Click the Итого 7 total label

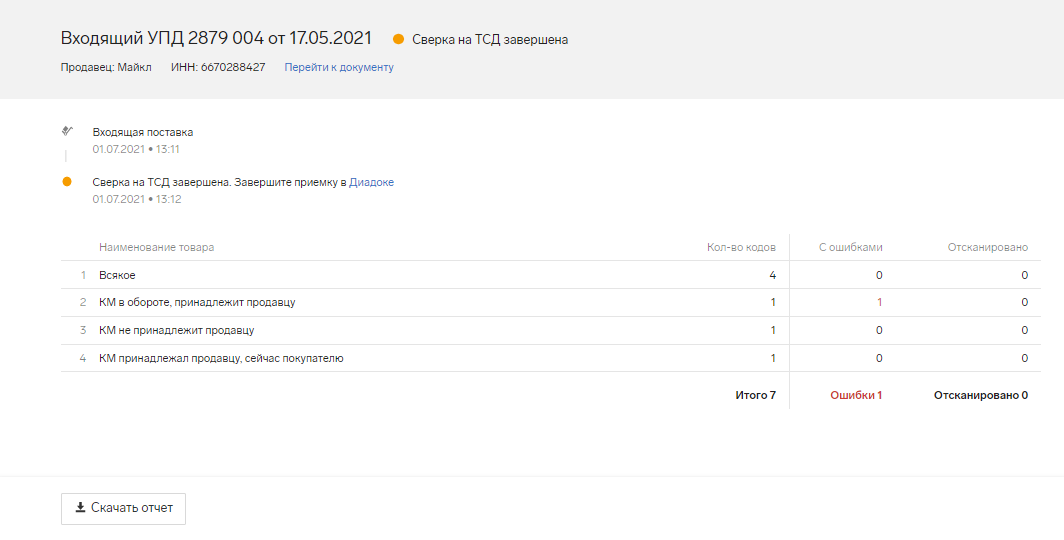tap(755, 395)
